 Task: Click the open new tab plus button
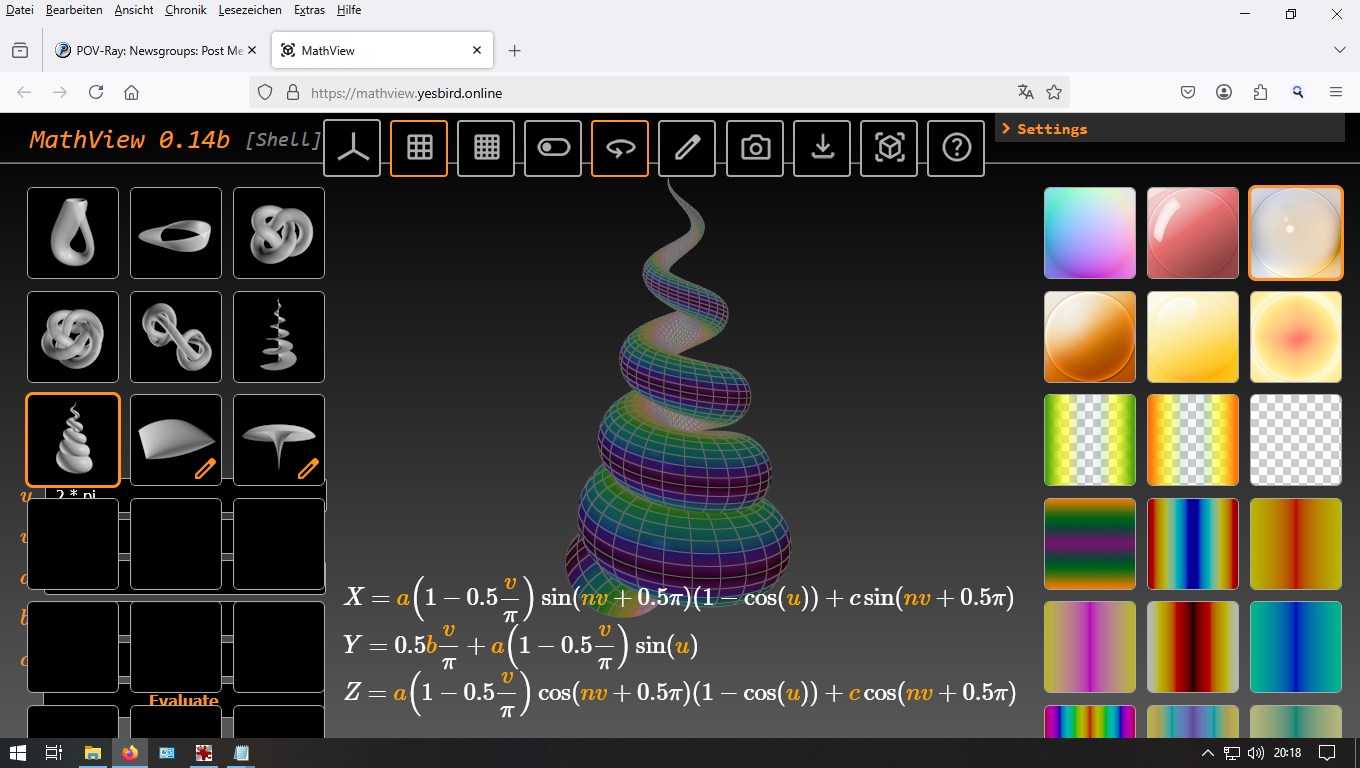coord(515,50)
